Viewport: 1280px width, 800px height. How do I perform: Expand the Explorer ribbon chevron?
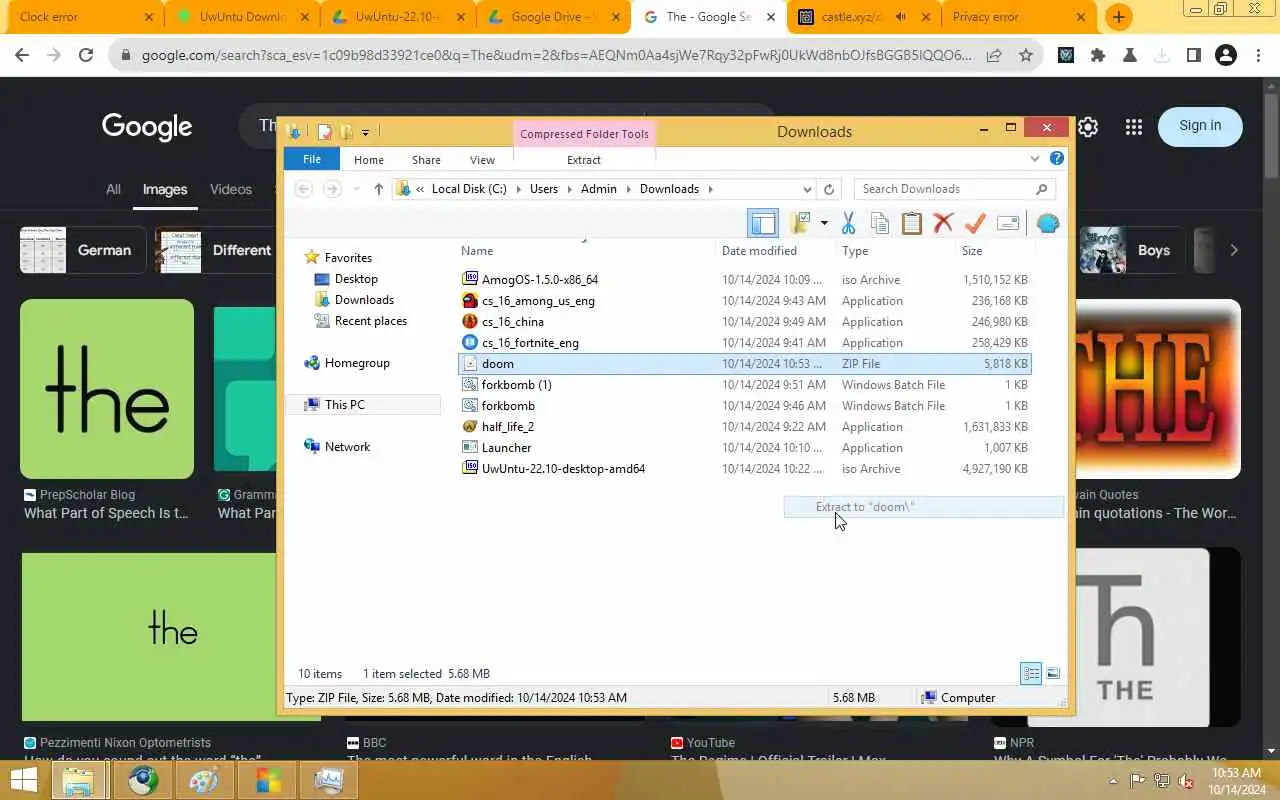click(1035, 158)
